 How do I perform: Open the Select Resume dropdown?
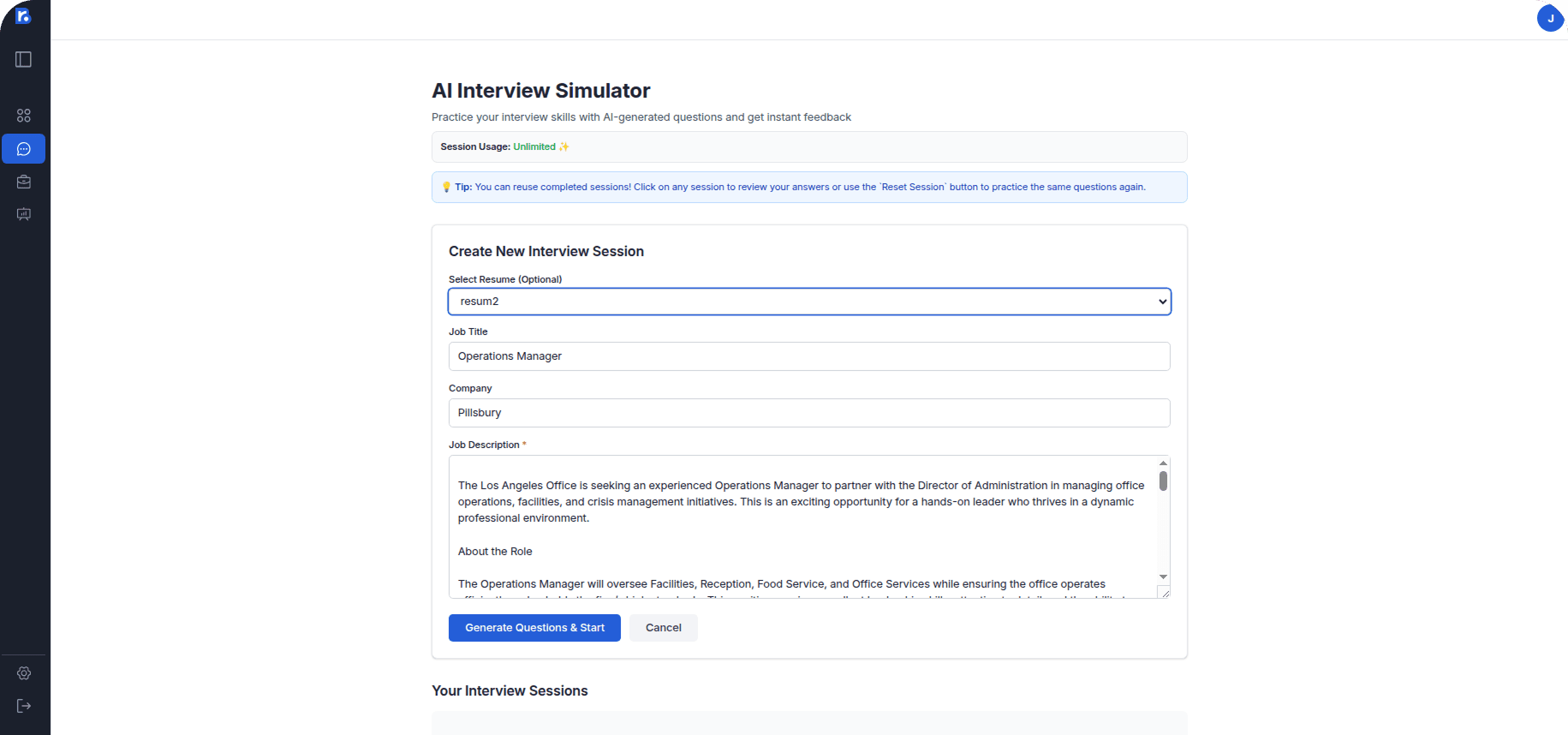click(1161, 301)
